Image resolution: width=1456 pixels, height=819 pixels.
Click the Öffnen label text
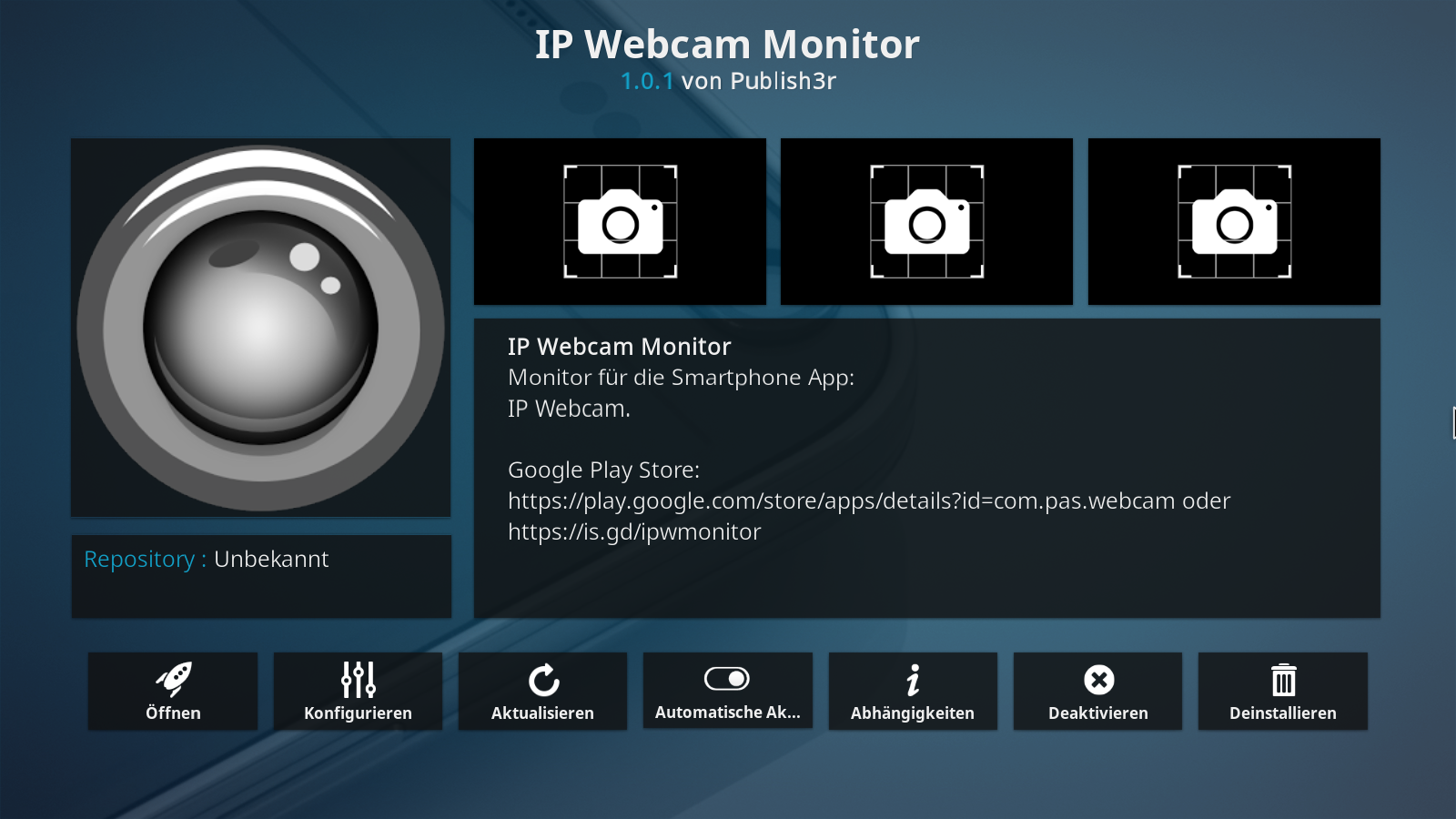pyautogui.click(x=173, y=713)
